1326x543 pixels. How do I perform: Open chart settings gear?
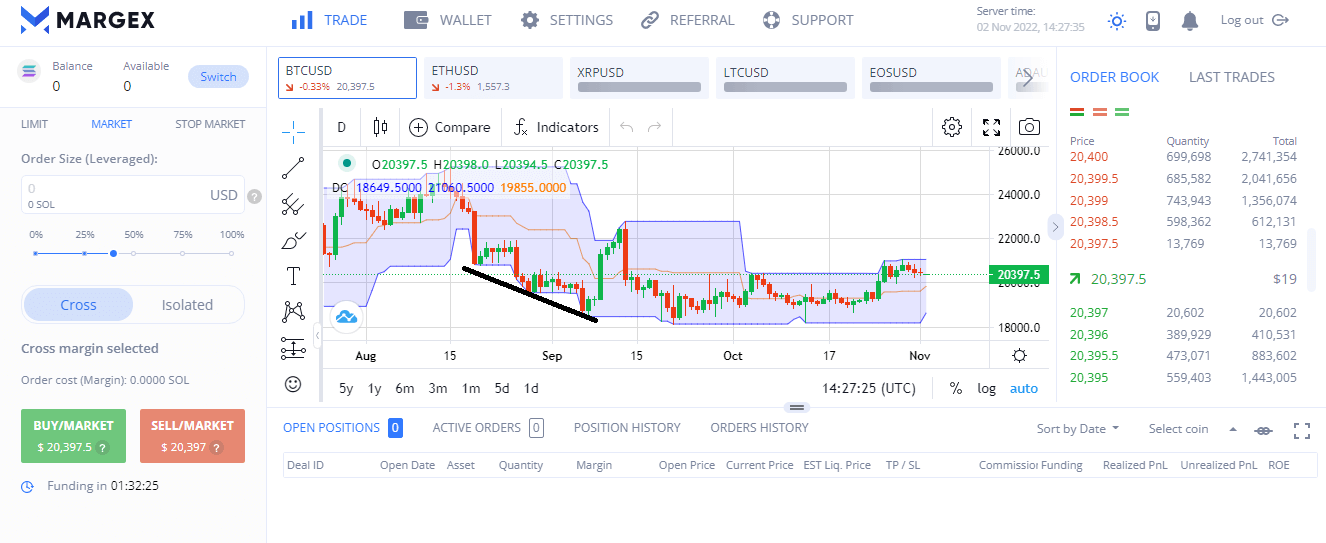coord(952,127)
